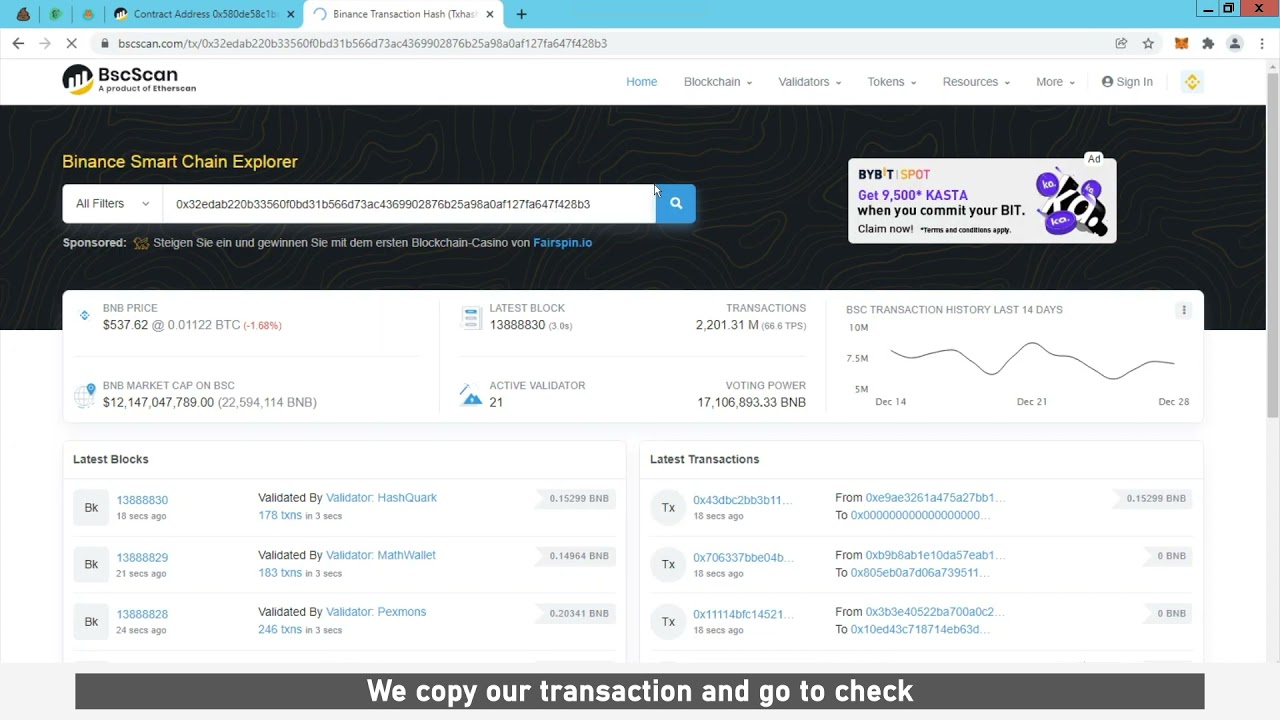Viewport: 1280px width, 720px height.
Task: Click the blue search magnifier button
Action: pos(676,204)
